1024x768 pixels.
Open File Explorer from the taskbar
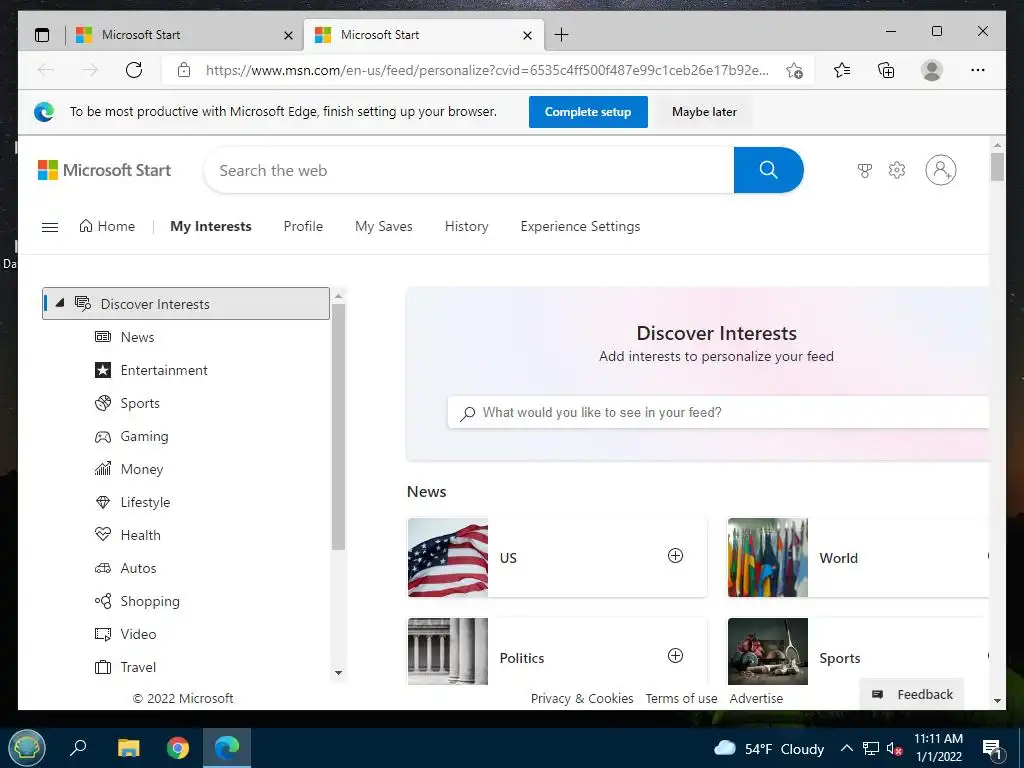(x=129, y=747)
